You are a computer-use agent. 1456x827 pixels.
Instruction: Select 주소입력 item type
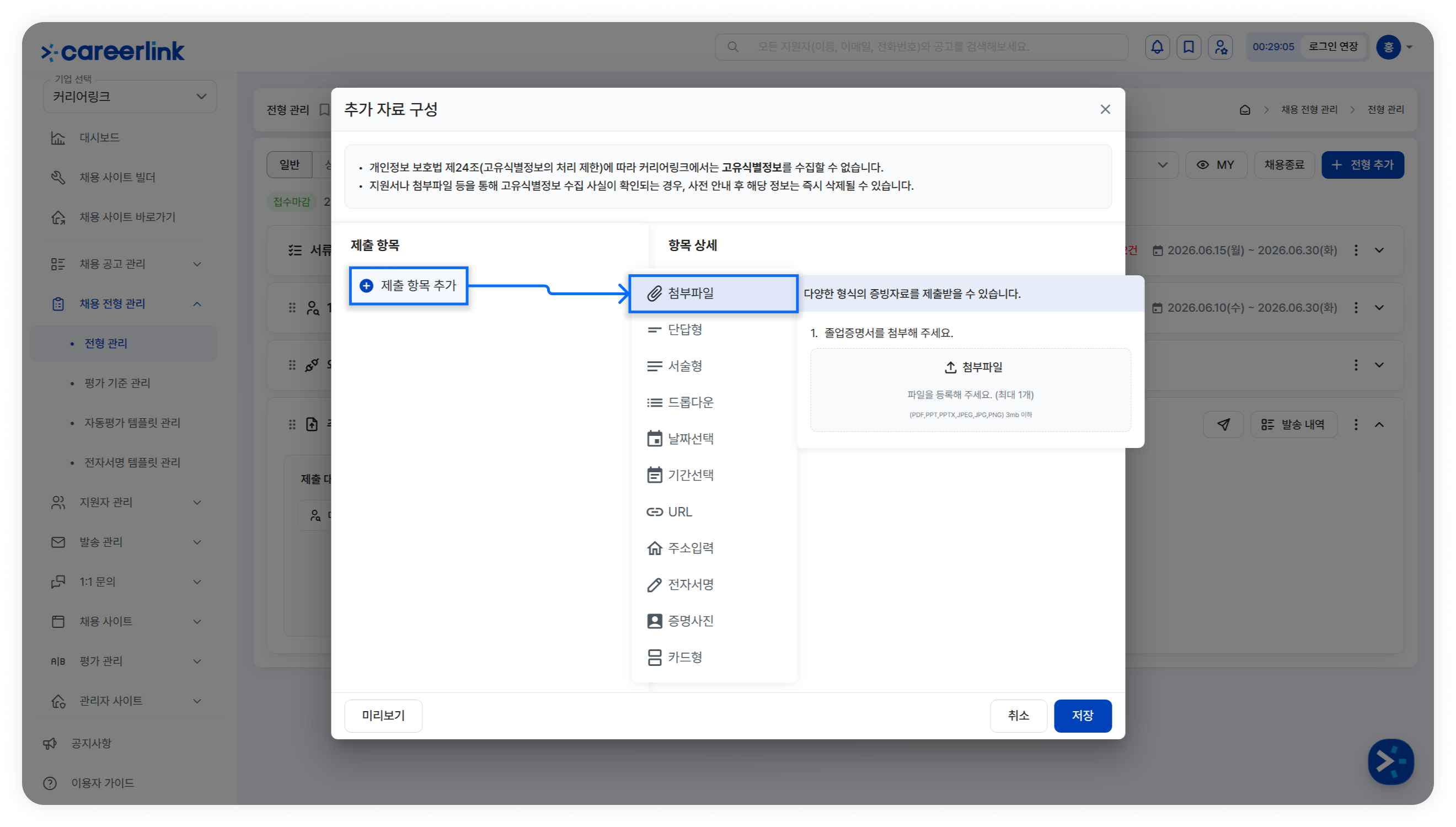(x=713, y=548)
